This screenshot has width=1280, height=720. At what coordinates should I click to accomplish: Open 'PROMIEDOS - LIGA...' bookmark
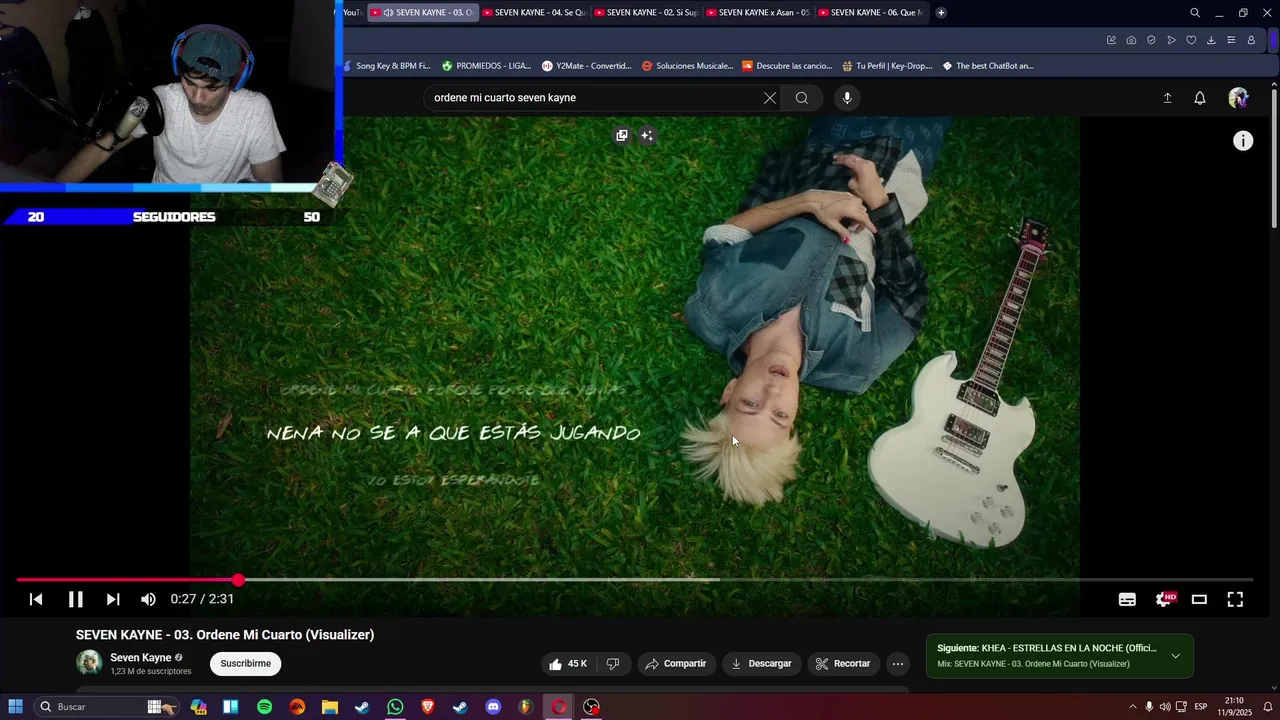(486, 66)
